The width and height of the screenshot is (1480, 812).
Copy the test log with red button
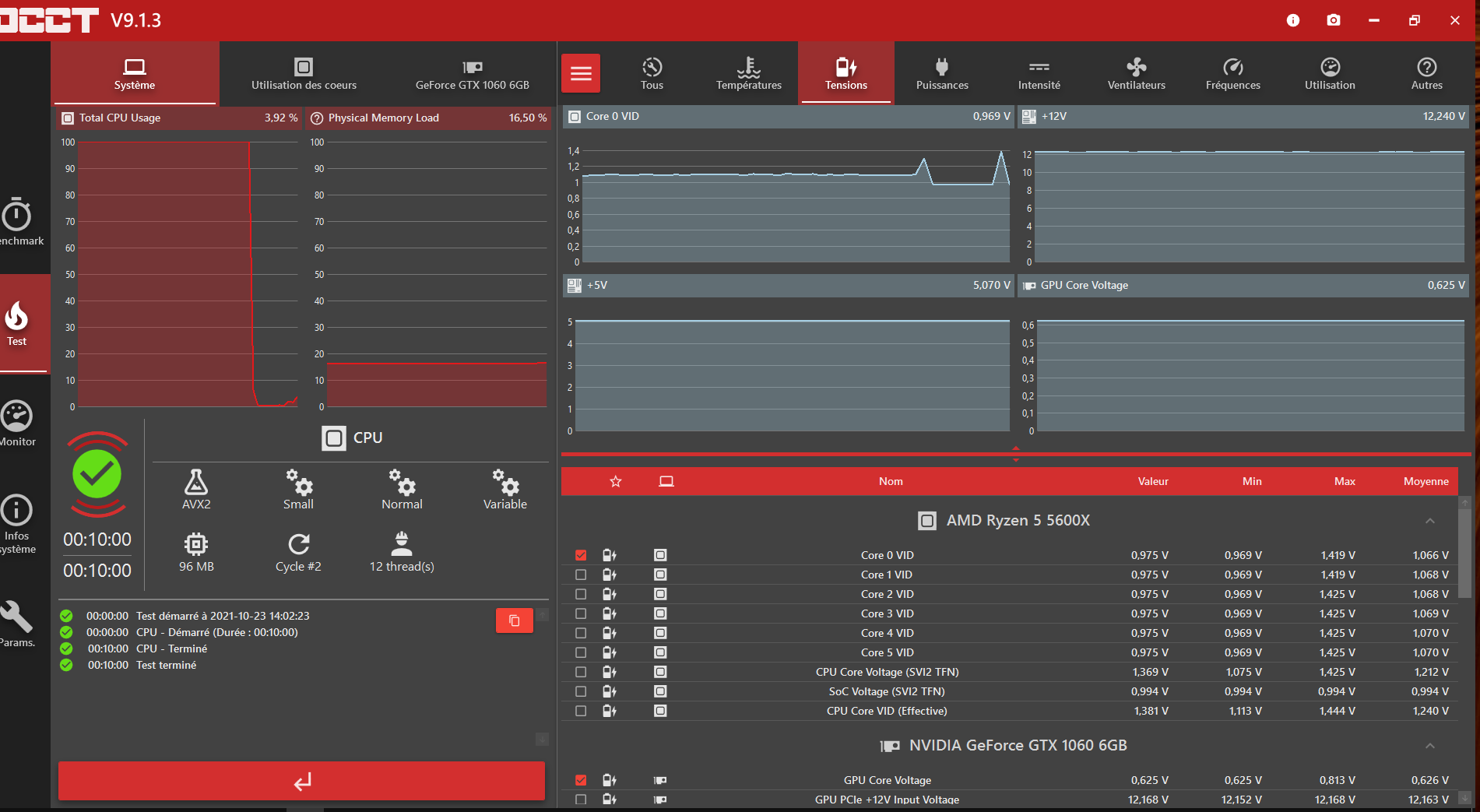[x=514, y=620]
